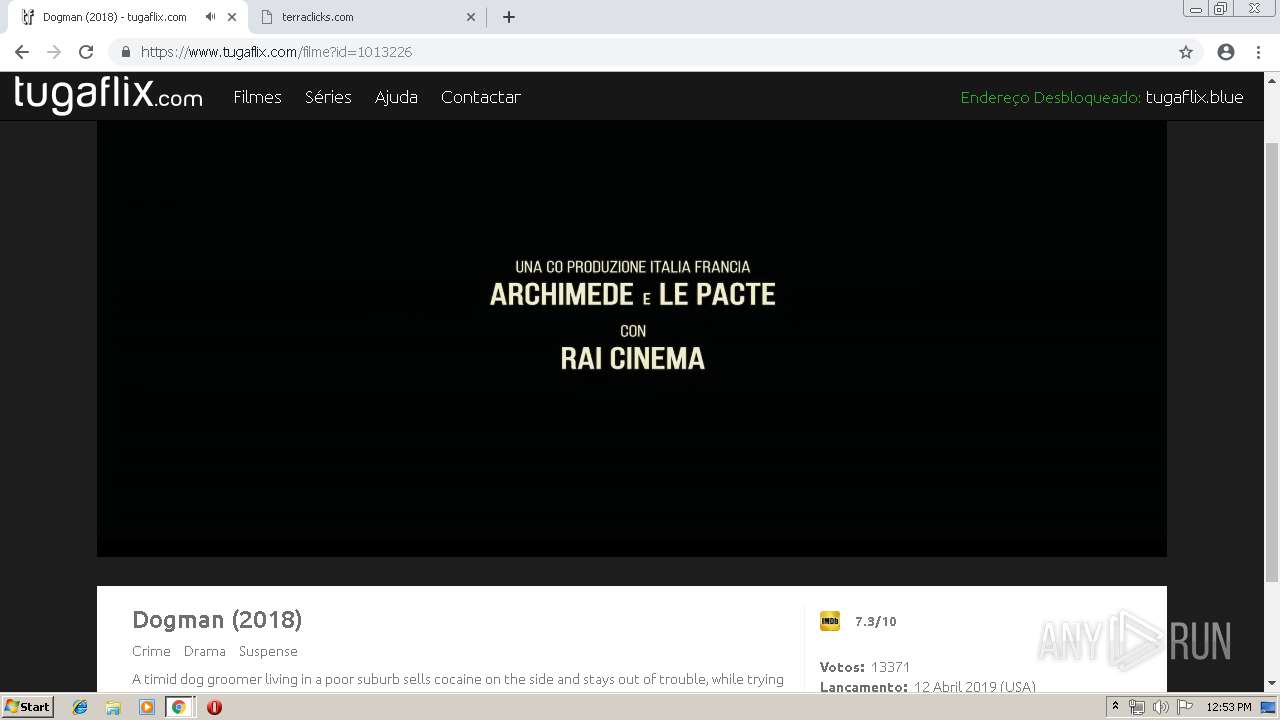This screenshot has width=1280, height=720.
Task: Switch to the terraclicks.com tab
Action: tap(366, 17)
